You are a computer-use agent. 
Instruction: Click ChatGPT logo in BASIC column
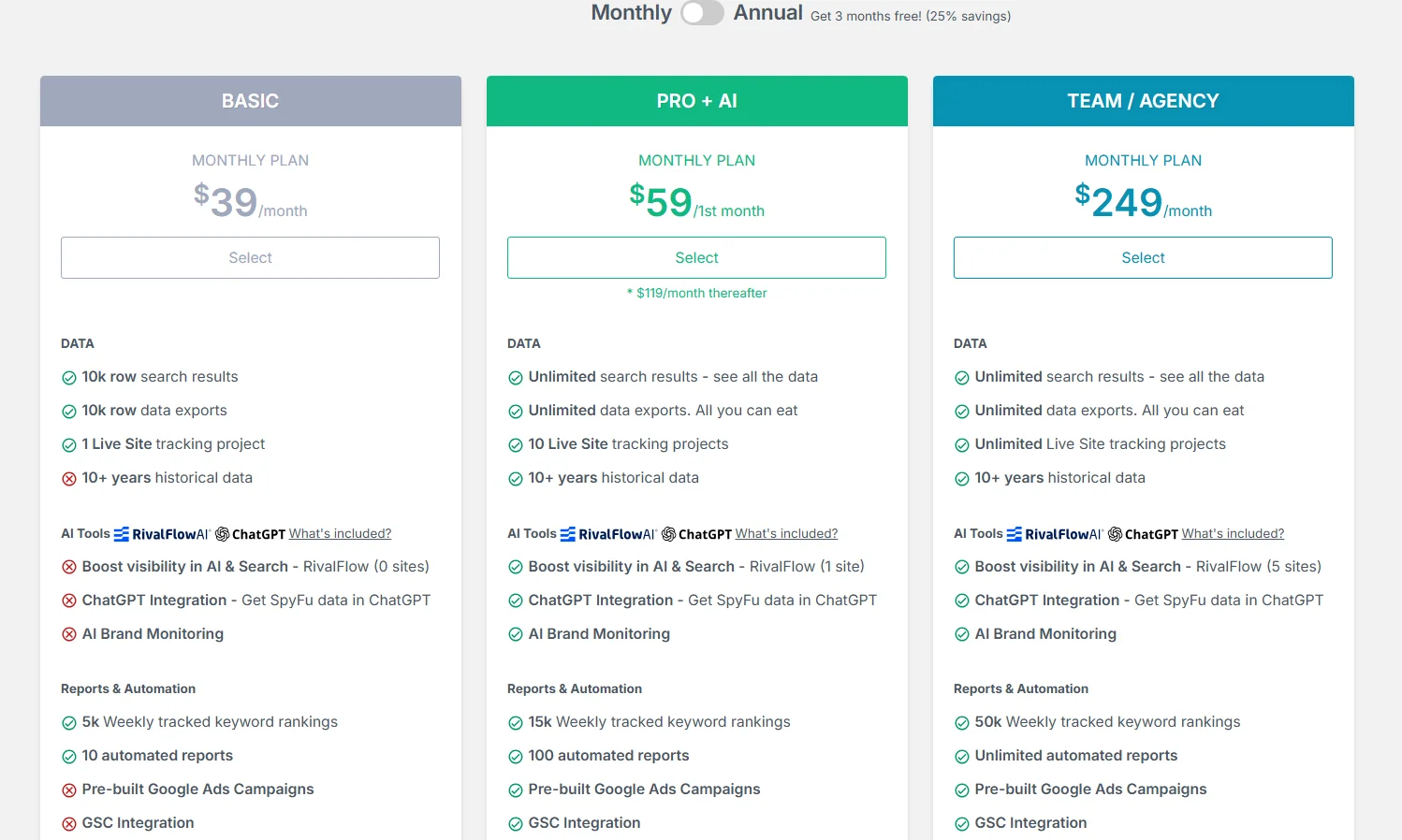[x=250, y=534]
